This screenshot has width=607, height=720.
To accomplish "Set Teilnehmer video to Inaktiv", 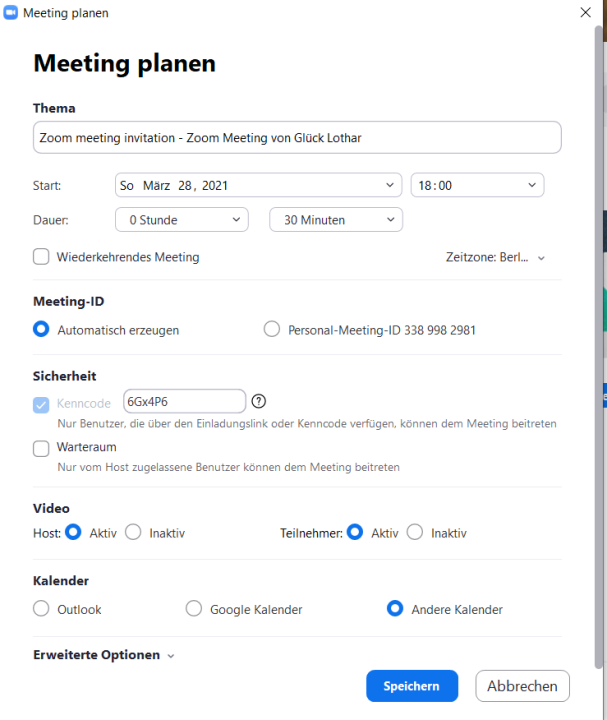I will 415,532.
